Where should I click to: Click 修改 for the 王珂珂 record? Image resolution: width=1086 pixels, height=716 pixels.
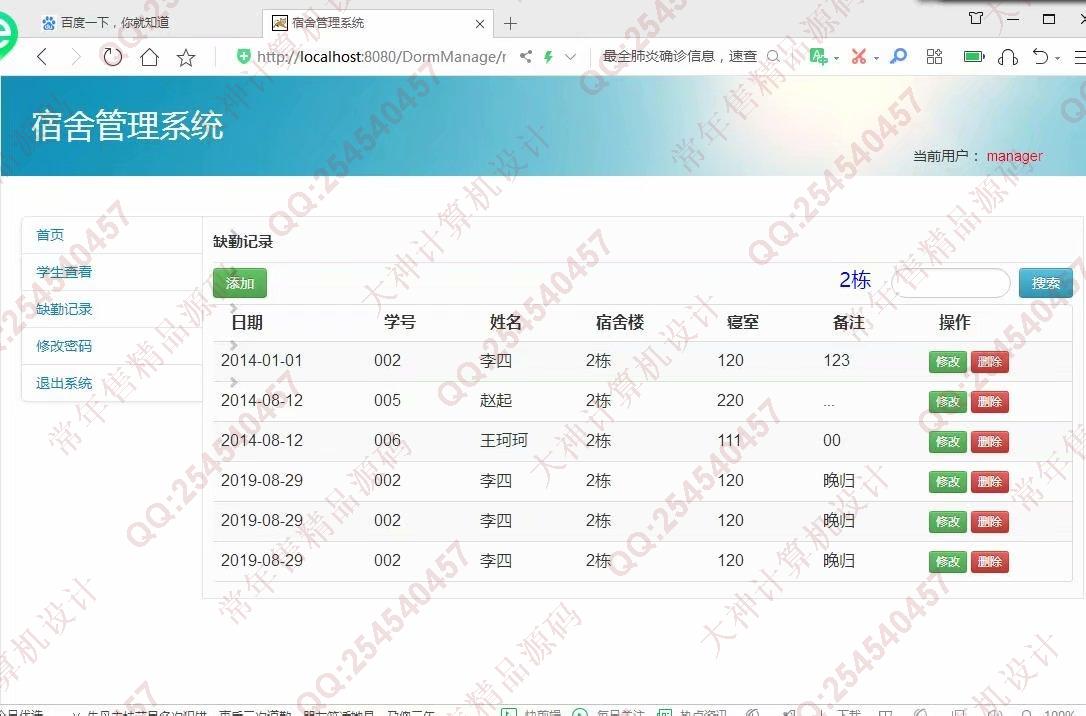(x=947, y=442)
